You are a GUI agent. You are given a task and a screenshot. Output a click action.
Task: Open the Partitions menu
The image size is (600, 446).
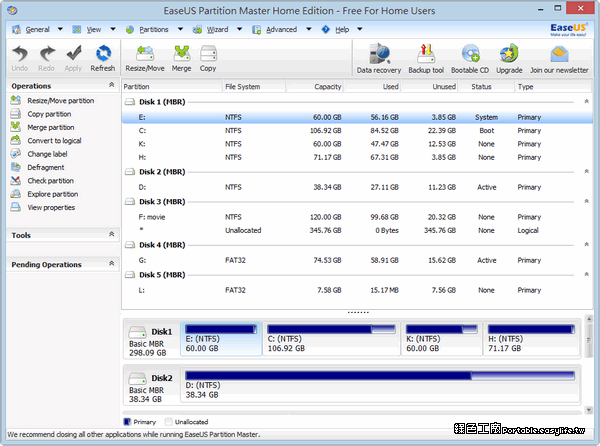click(x=153, y=29)
